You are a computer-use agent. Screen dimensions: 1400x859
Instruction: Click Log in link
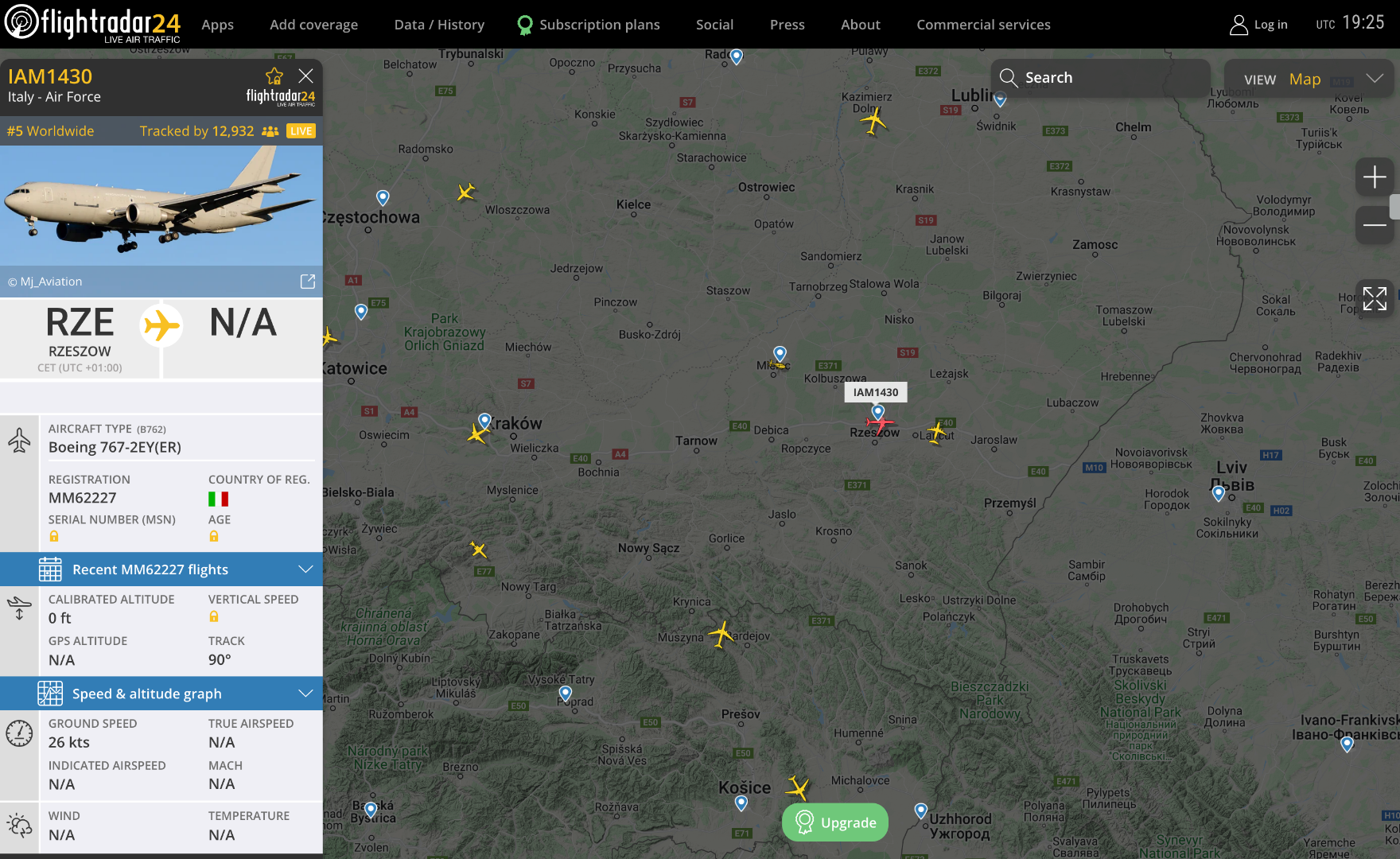1258,25
